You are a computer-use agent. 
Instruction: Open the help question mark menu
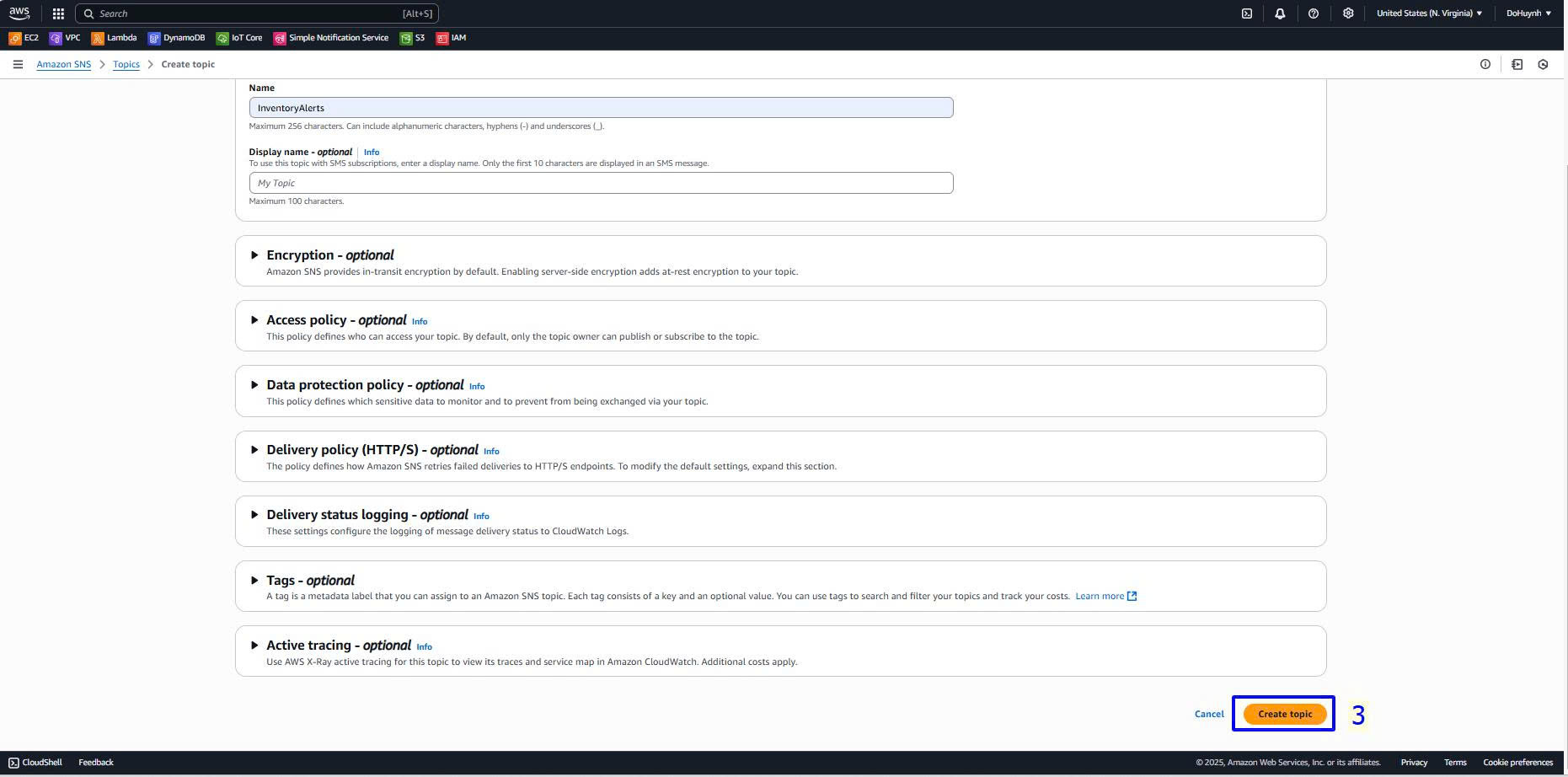pyautogui.click(x=1314, y=13)
